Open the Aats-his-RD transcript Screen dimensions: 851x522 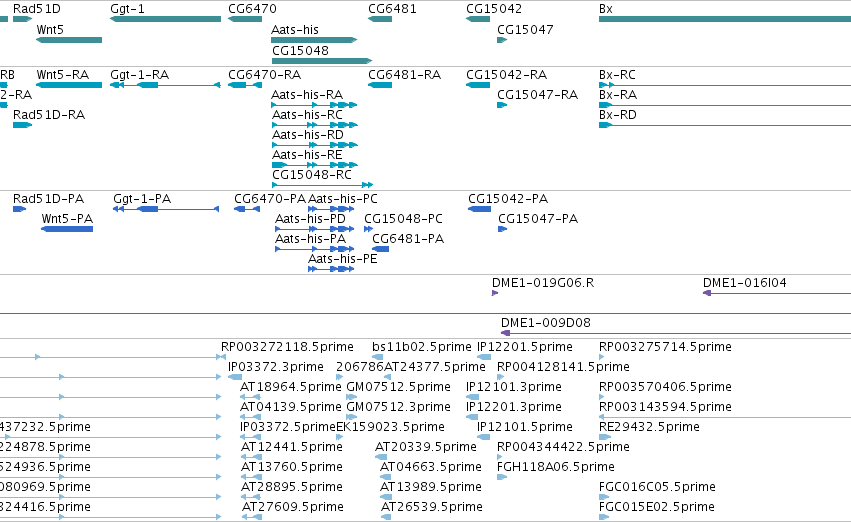(315, 145)
